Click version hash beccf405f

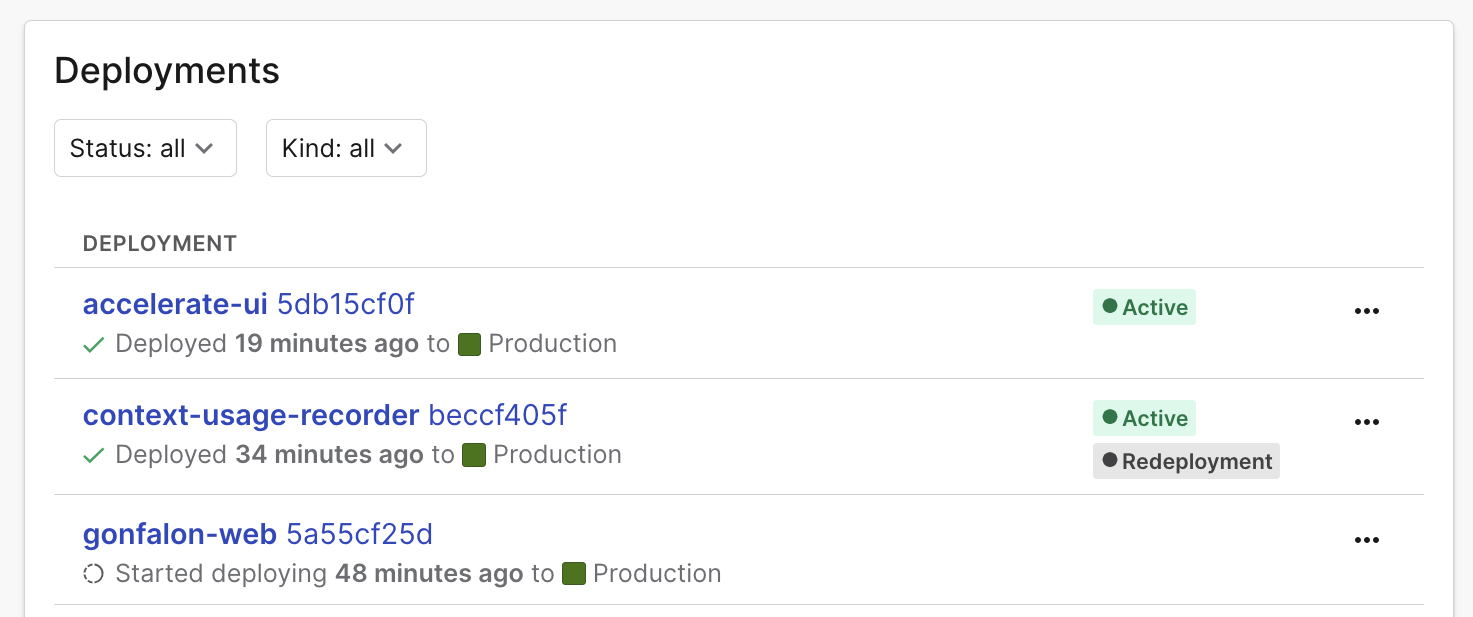[x=498, y=415]
